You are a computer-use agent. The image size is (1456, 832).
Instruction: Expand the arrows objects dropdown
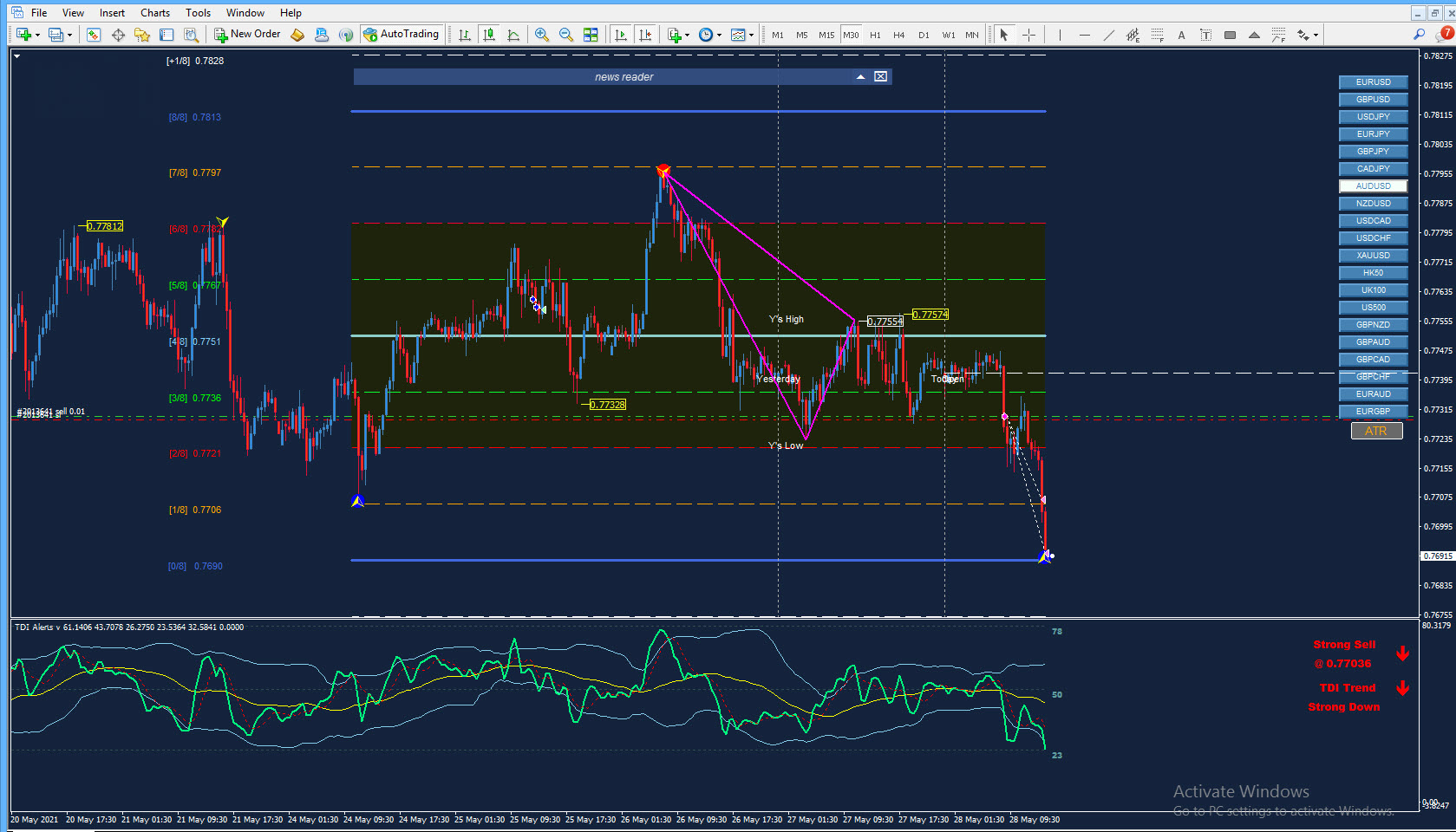pos(1316,36)
